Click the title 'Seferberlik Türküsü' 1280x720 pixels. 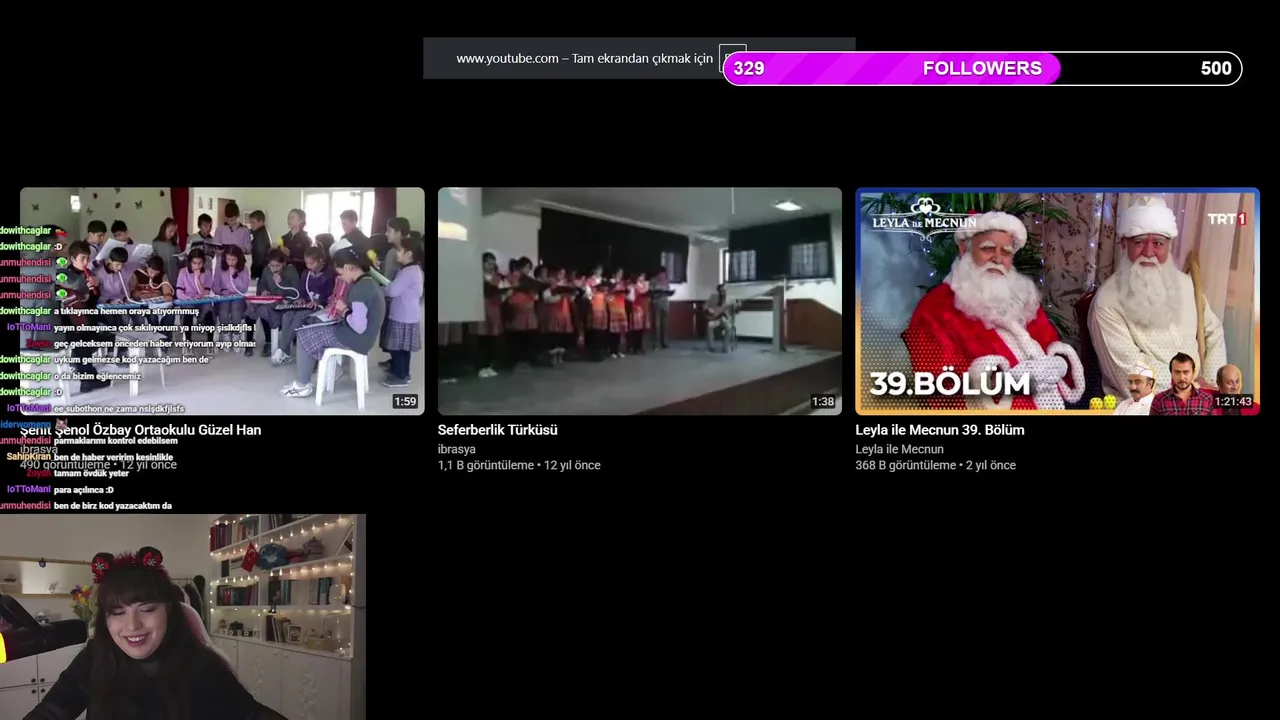498,430
